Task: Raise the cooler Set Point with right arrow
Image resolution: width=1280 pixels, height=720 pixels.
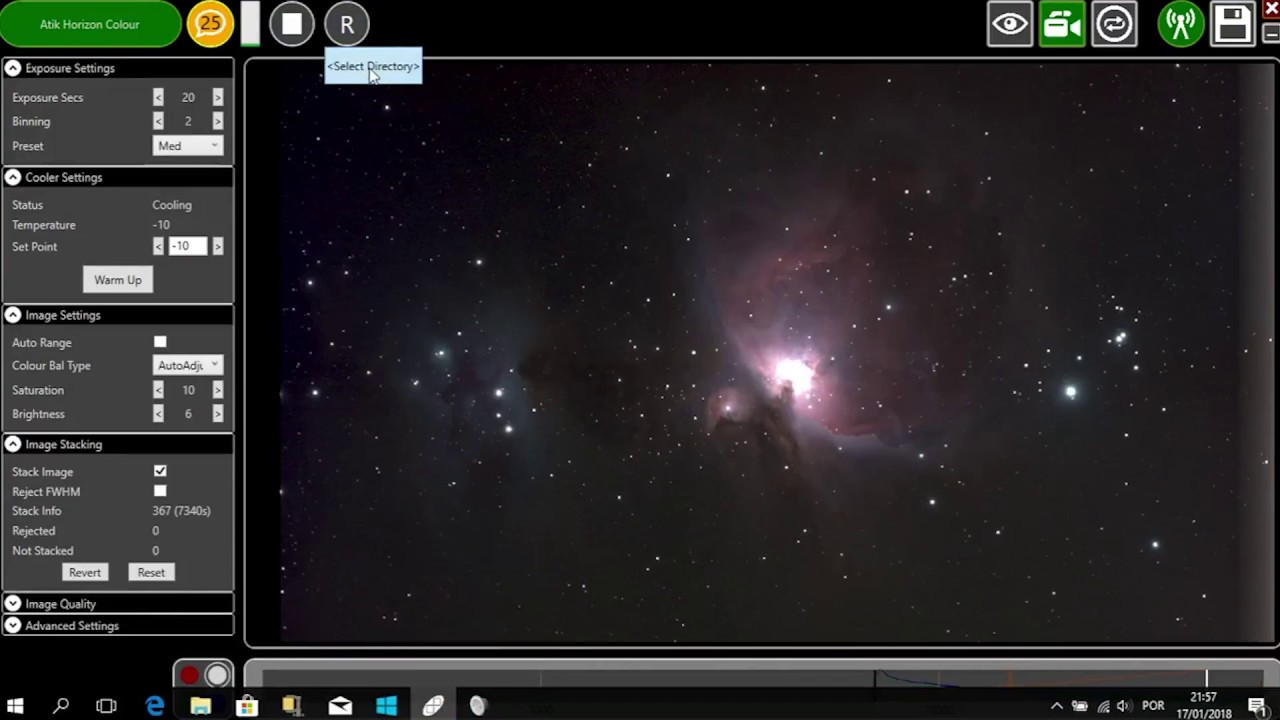Action: click(218, 246)
